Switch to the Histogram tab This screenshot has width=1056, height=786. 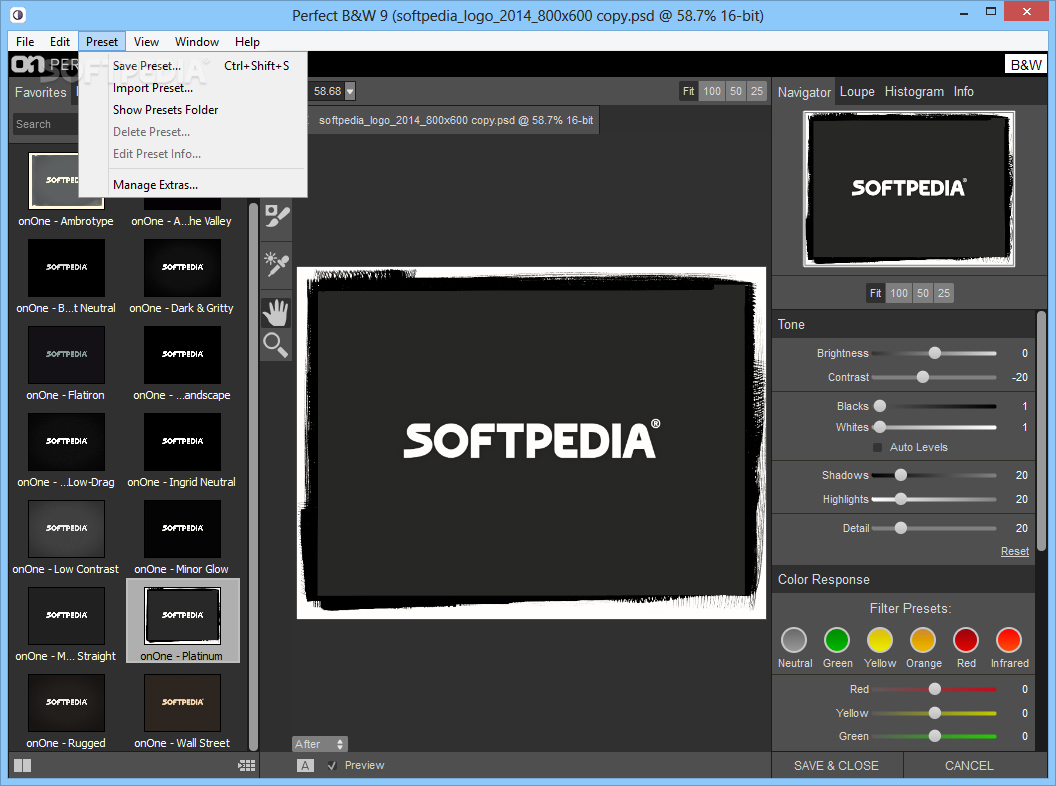(x=914, y=92)
